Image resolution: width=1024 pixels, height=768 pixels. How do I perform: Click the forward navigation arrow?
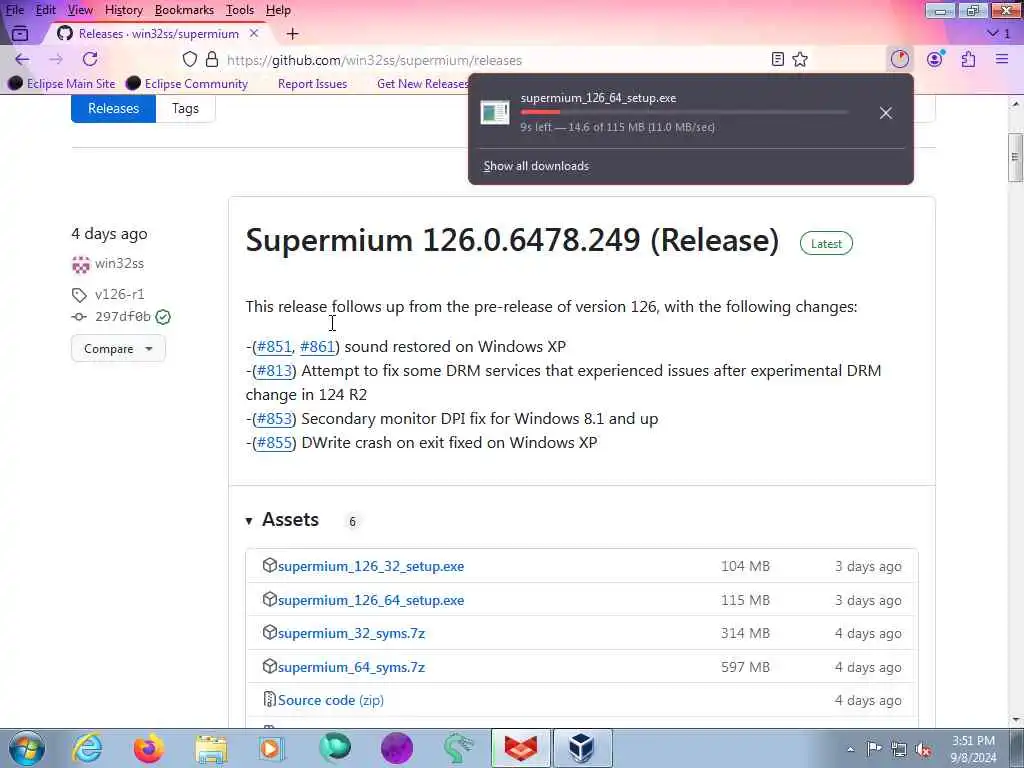56,59
